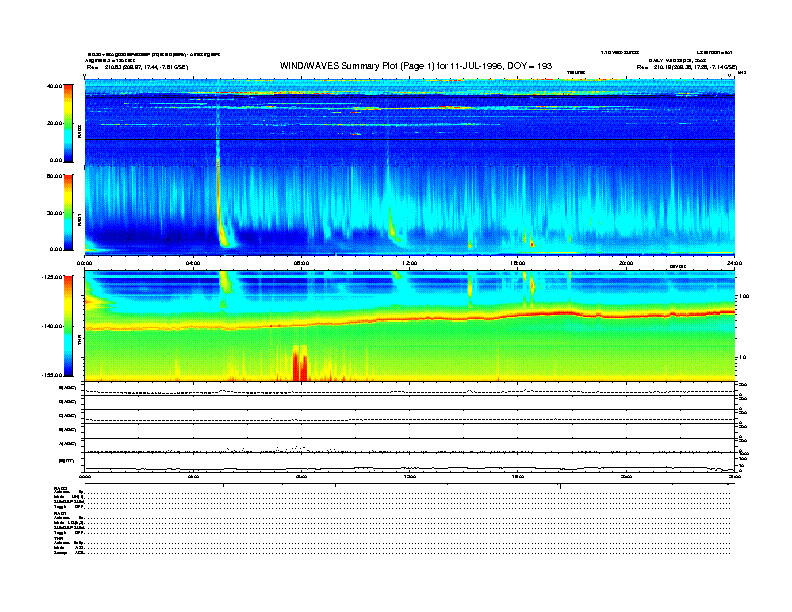Click the 100 tick on the right frequency axis
Viewport: 792px width, 612px height.
click(x=744, y=296)
